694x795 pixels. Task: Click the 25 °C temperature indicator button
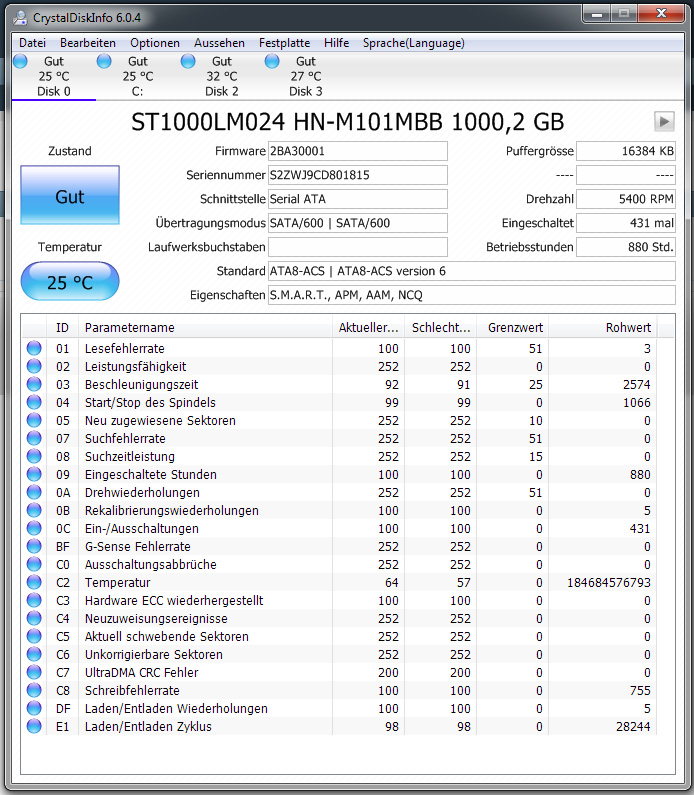point(69,282)
